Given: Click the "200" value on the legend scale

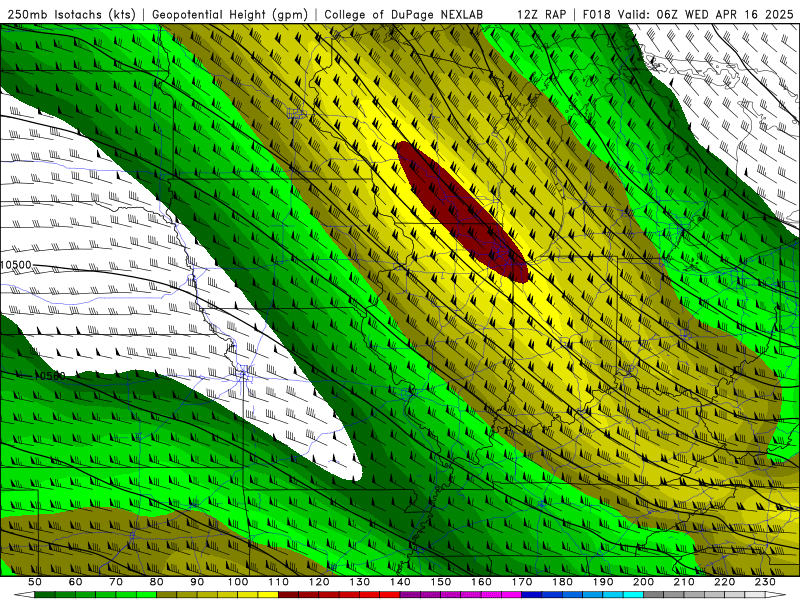Looking at the screenshot, I should (x=643, y=582).
